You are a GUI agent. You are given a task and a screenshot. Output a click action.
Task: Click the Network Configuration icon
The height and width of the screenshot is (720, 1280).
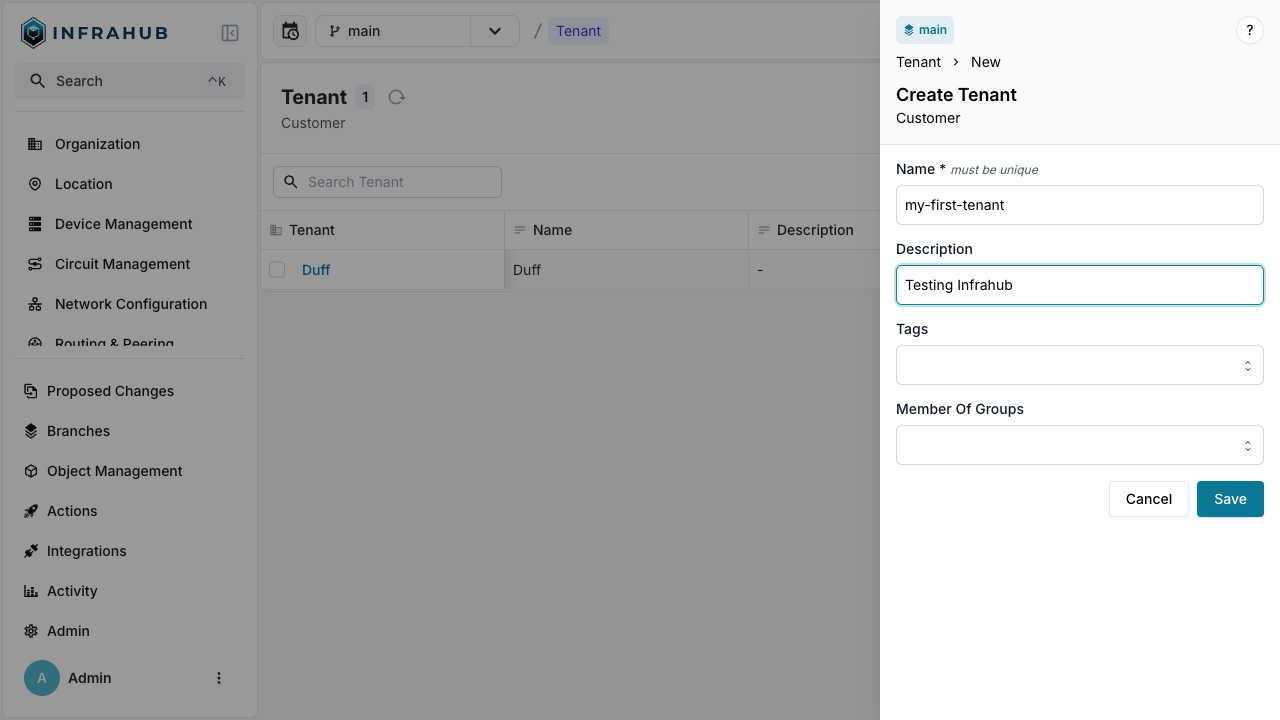click(x=35, y=304)
